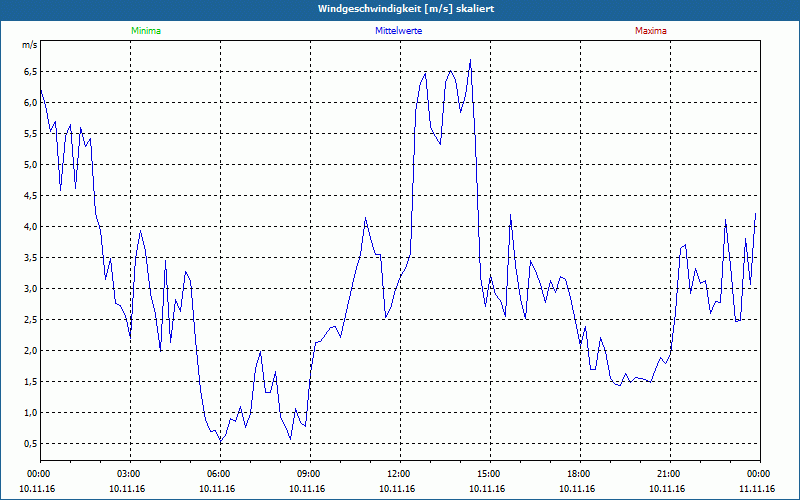Click the 6,5 y-axis value

31,72
